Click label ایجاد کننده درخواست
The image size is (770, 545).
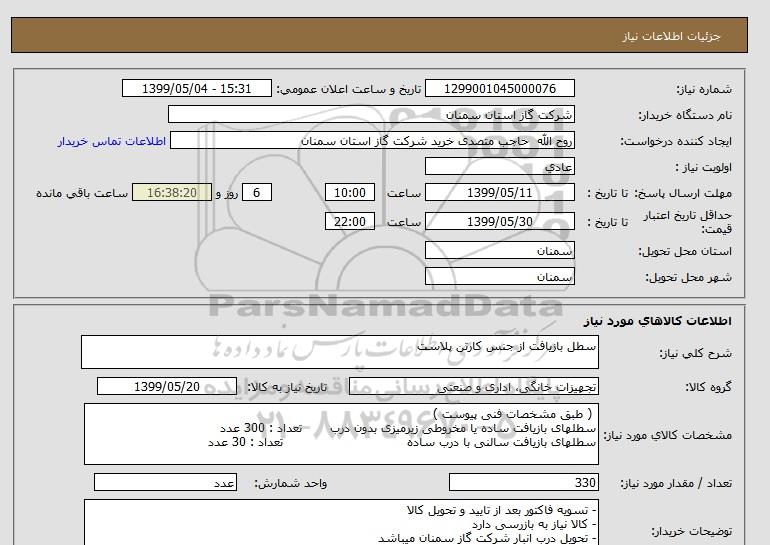point(676,141)
